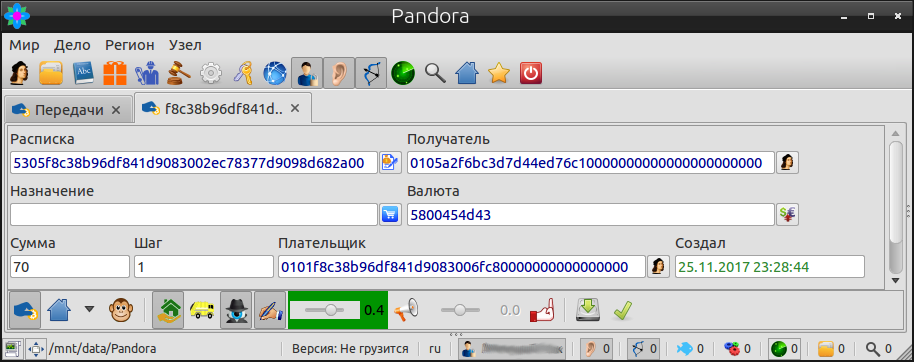Click the magnifier search icon in toolbar
This screenshot has width=914, height=362.
pyautogui.click(x=435, y=73)
